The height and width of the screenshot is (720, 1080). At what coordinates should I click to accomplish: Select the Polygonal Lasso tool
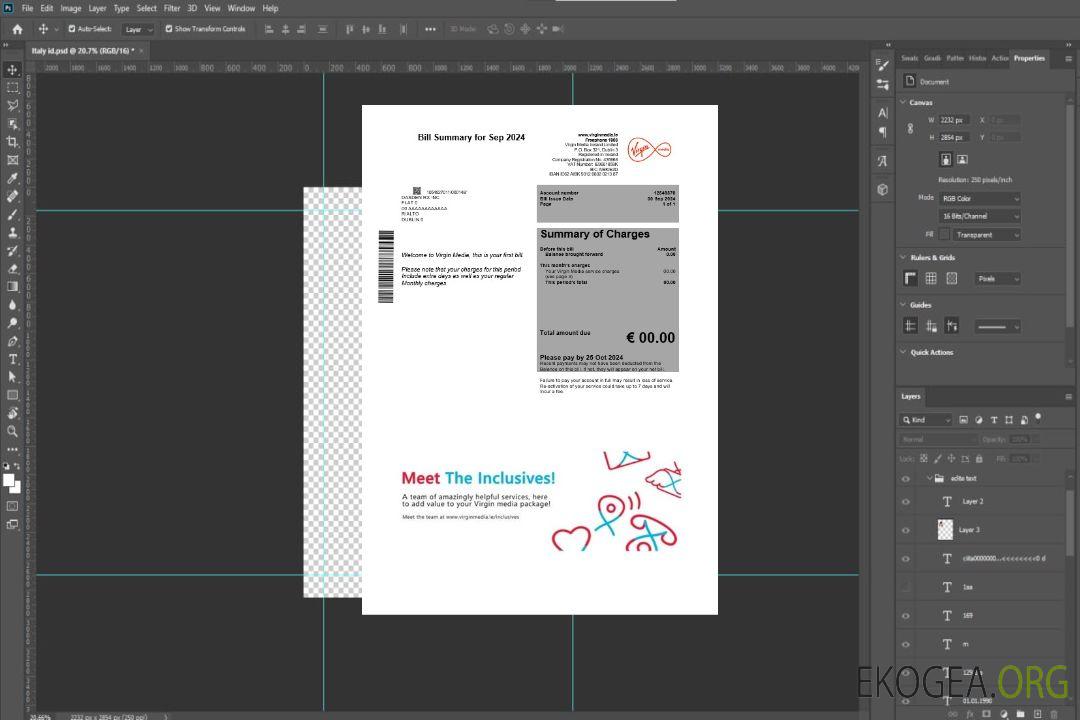coord(12,105)
